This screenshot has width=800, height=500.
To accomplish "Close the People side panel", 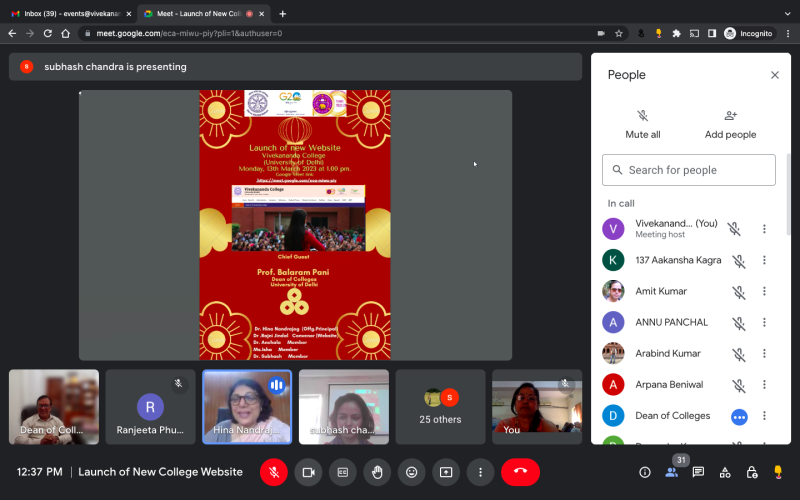I will [774, 75].
